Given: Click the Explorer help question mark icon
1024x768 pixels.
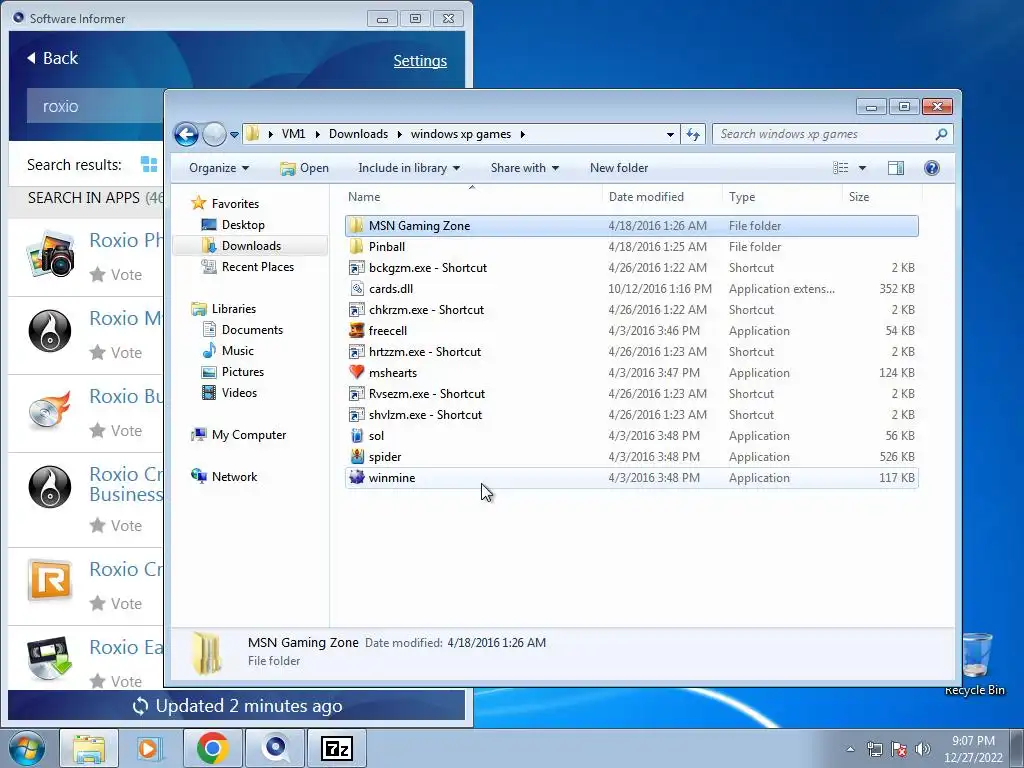Looking at the screenshot, I should click(932, 168).
